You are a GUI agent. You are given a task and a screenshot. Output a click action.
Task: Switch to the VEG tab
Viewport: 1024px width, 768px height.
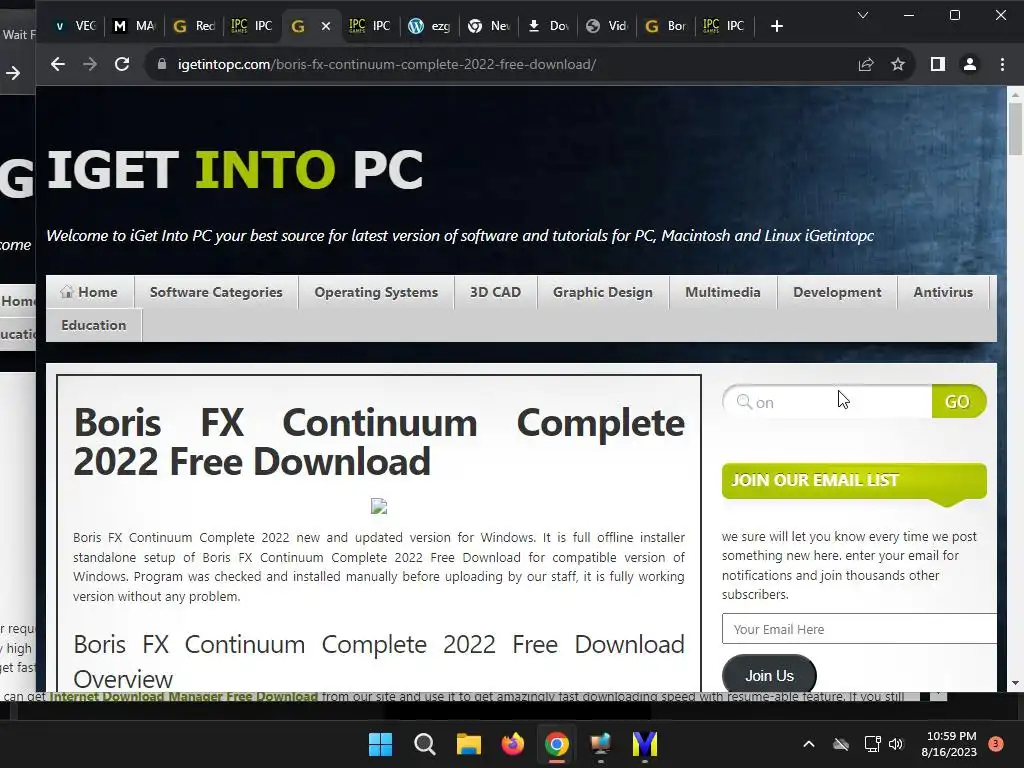pos(76,26)
